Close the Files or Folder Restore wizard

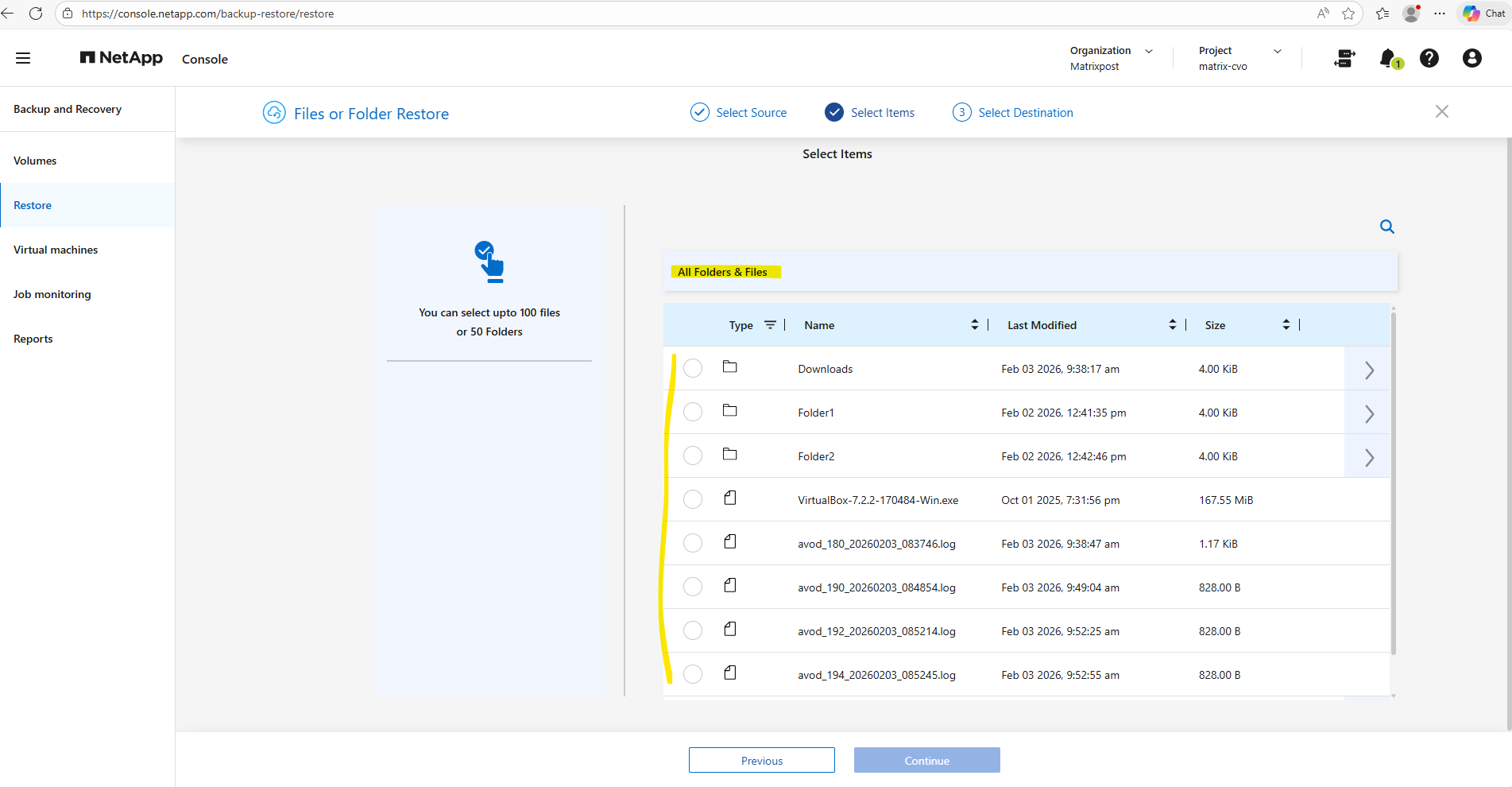click(x=1441, y=112)
